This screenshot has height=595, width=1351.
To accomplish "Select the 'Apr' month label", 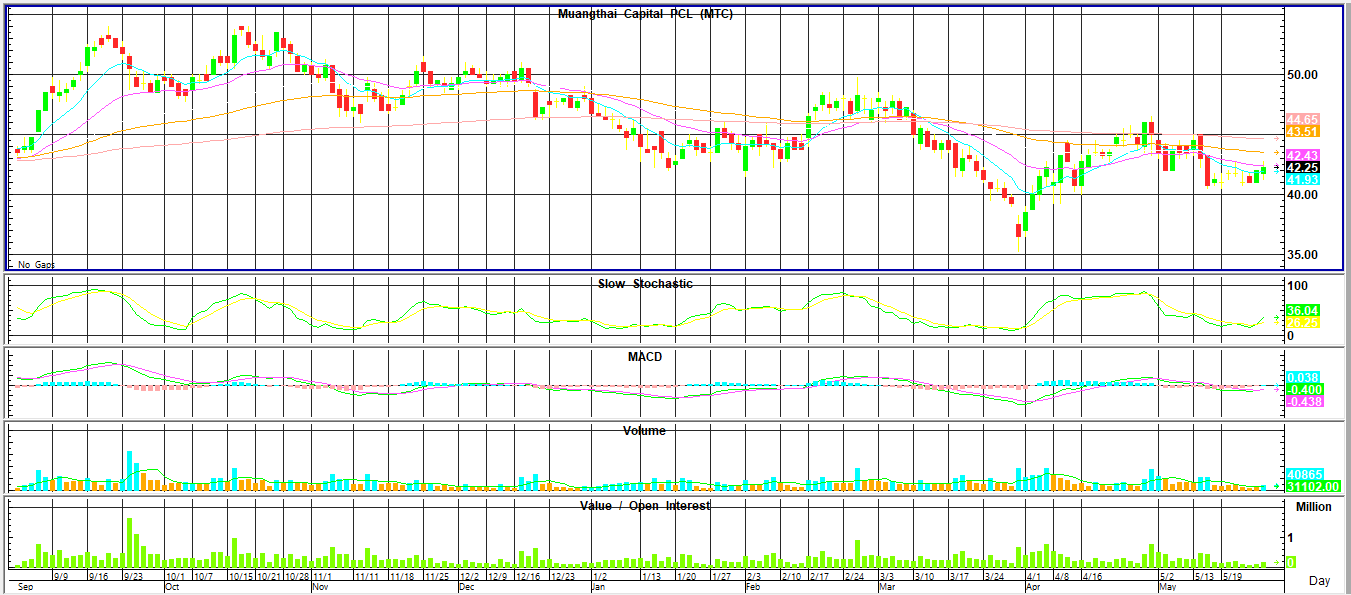I will click(1033, 588).
